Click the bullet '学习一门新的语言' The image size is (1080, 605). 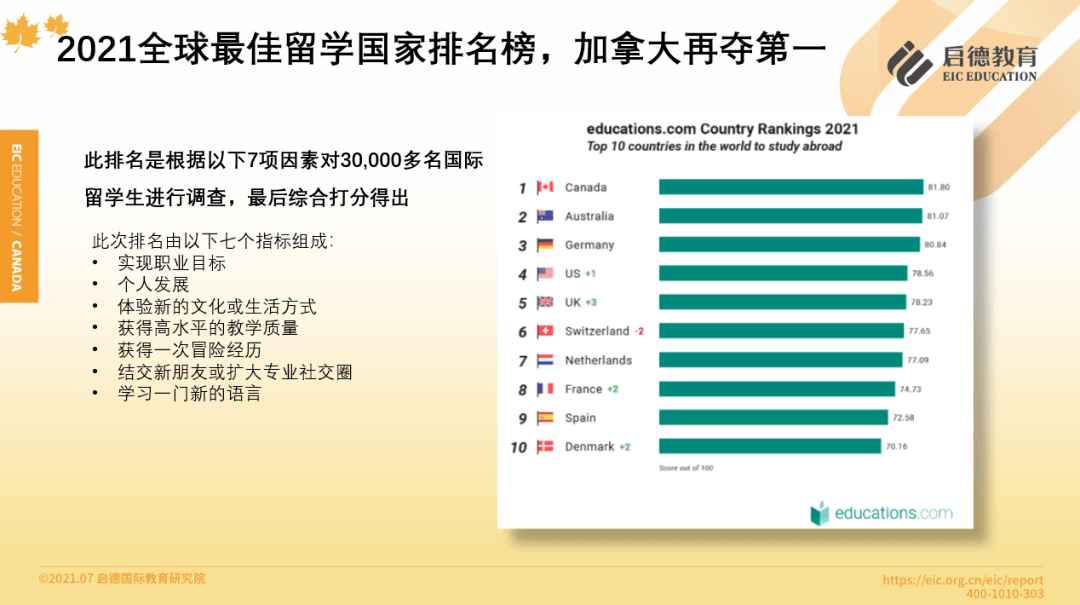pos(189,393)
